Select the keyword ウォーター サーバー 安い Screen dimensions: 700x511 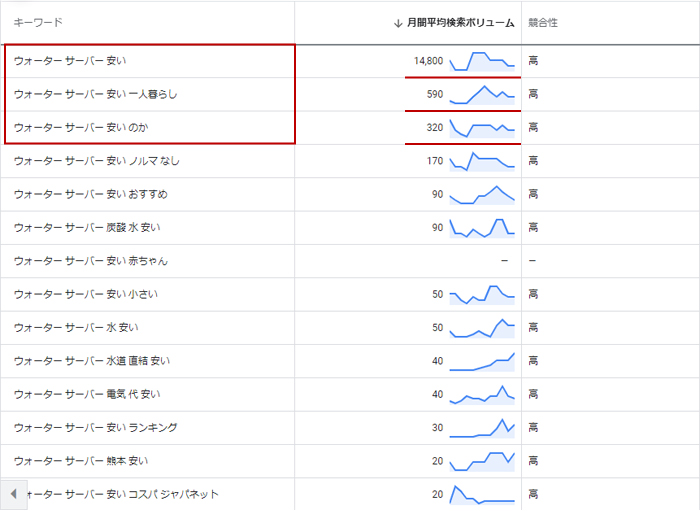click(x=70, y=61)
